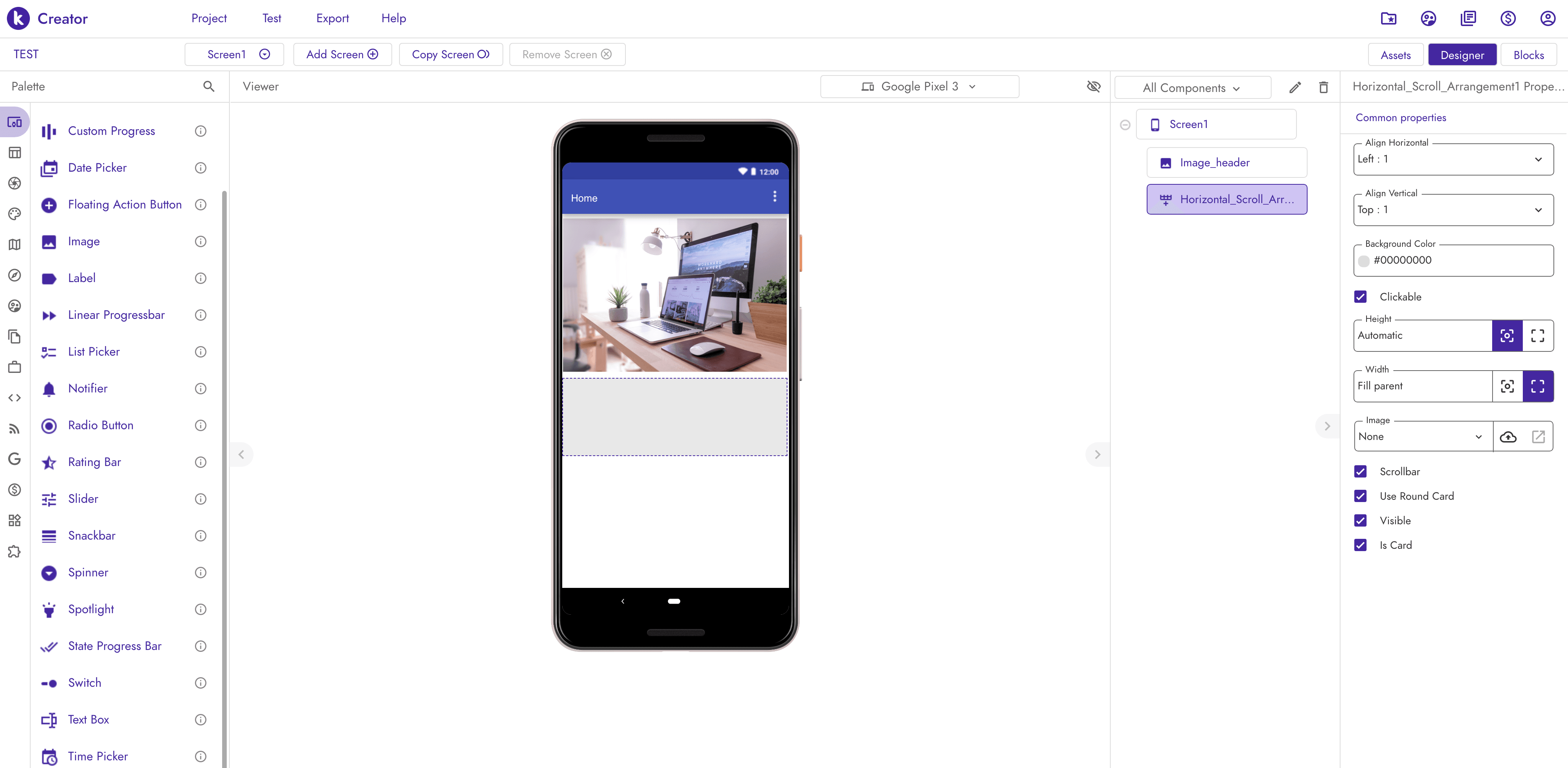Collapse properties panel with right chevron
1568x768 pixels.
1327,426
